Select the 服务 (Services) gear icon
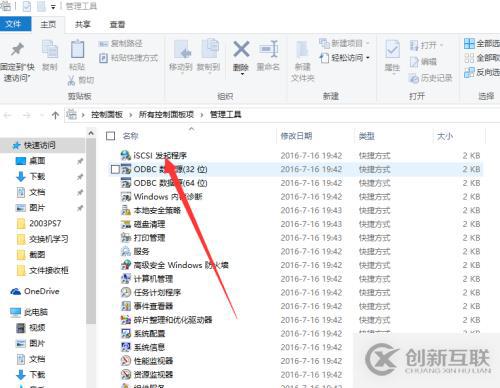This screenshot has height=388, width=500. coord(126,251)
